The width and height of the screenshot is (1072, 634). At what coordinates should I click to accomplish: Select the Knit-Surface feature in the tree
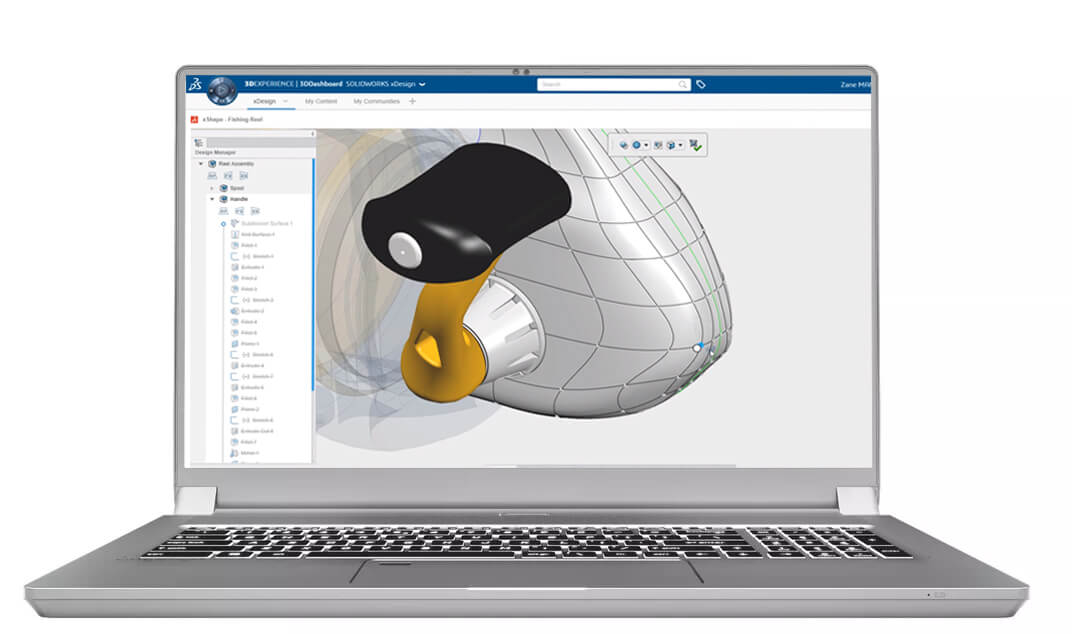coord(258,235)
